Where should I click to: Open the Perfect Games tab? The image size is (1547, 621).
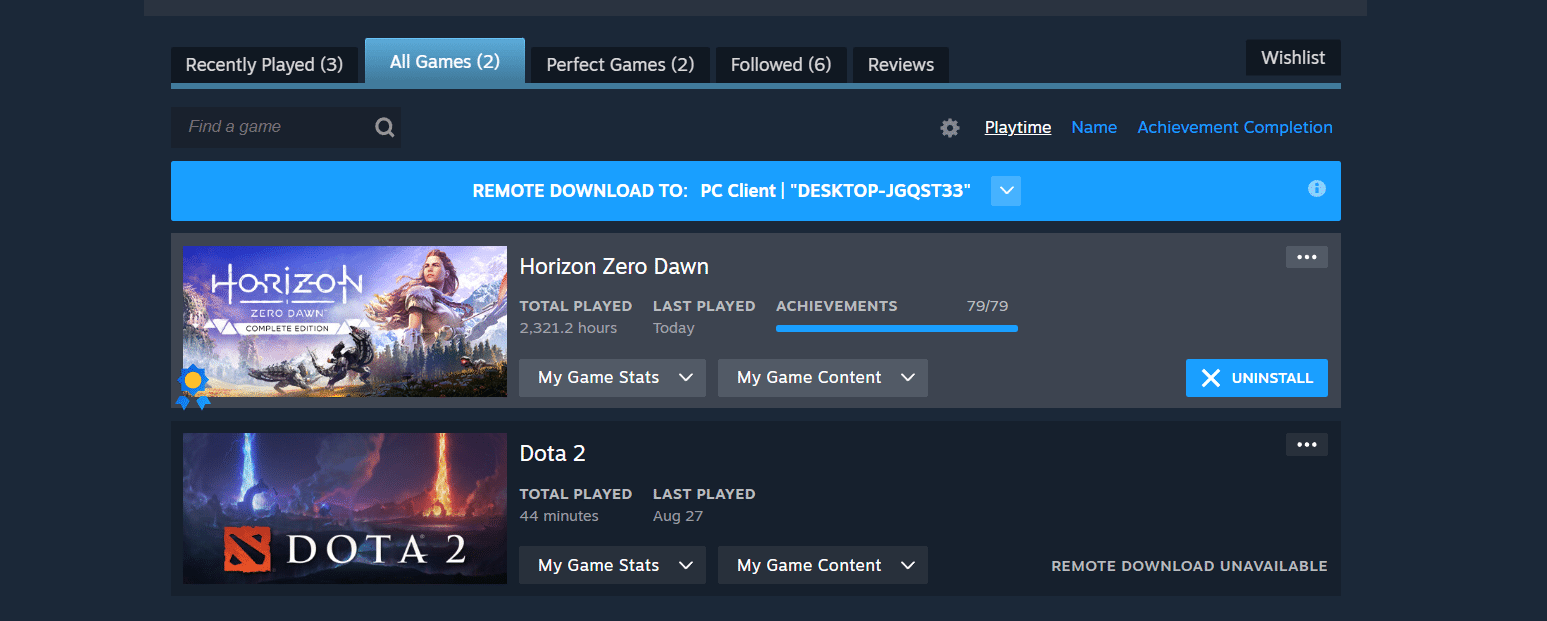(x=620, y=65)
